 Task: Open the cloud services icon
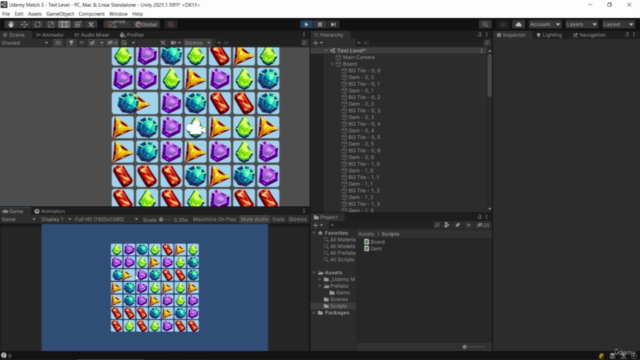click(518, 24)
